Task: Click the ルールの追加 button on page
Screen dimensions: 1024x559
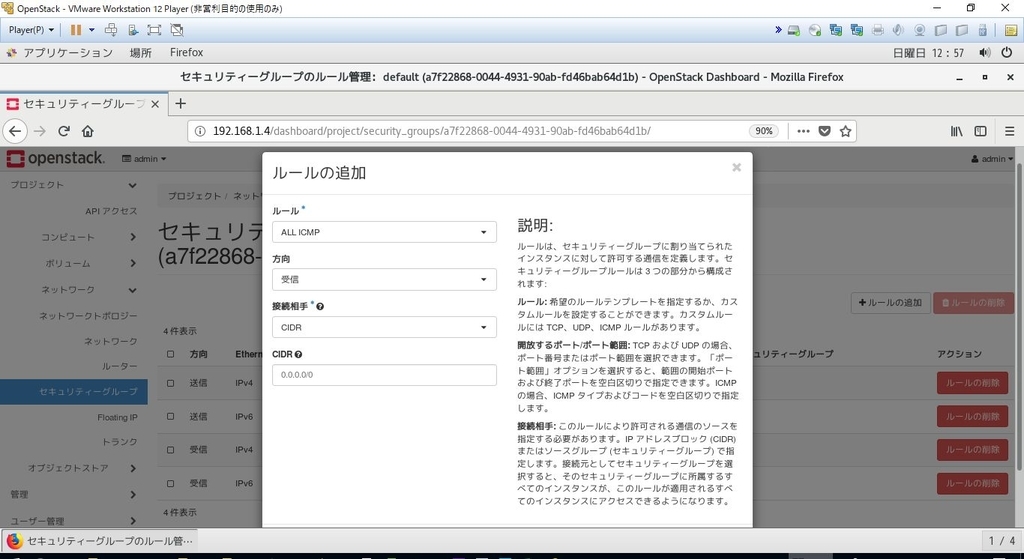Action: (x=890, y=302)
